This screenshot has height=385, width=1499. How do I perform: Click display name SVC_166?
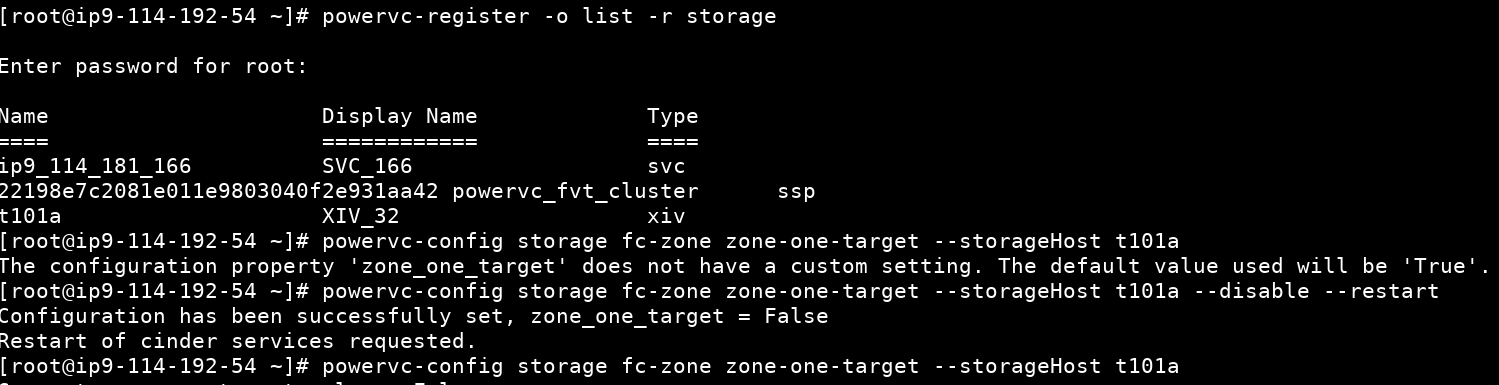pos(367,166)
